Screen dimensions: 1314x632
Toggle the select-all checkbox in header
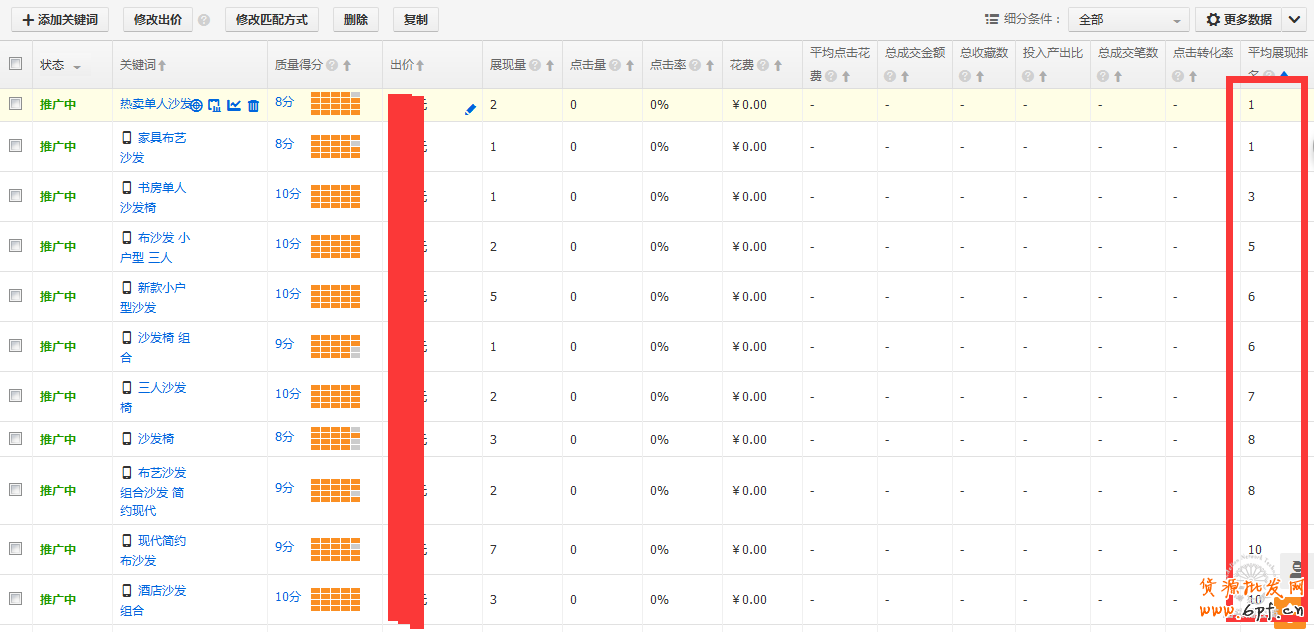pyautogui.click(x=15, y=64)
